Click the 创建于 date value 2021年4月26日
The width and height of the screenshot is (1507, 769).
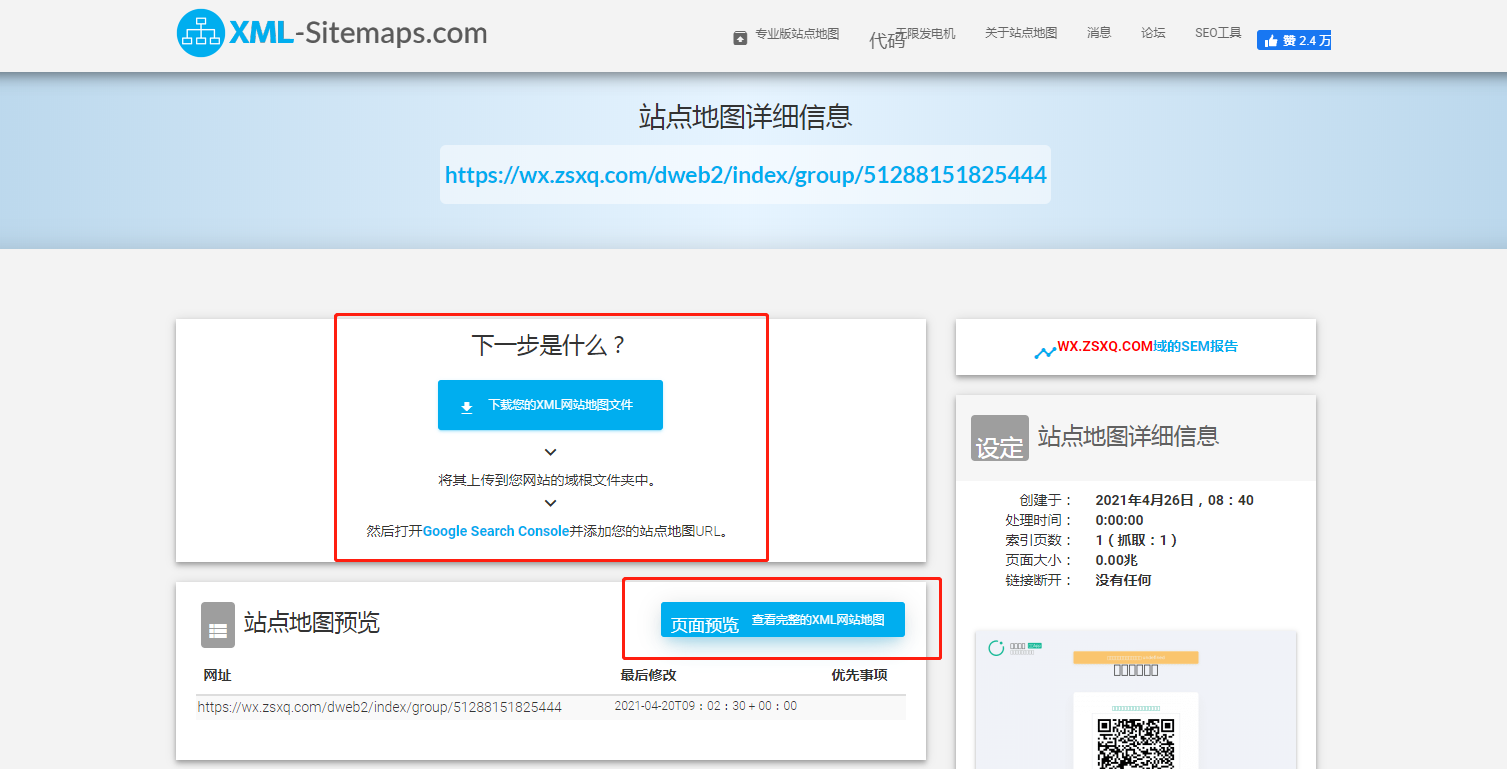click(1174, 500)
